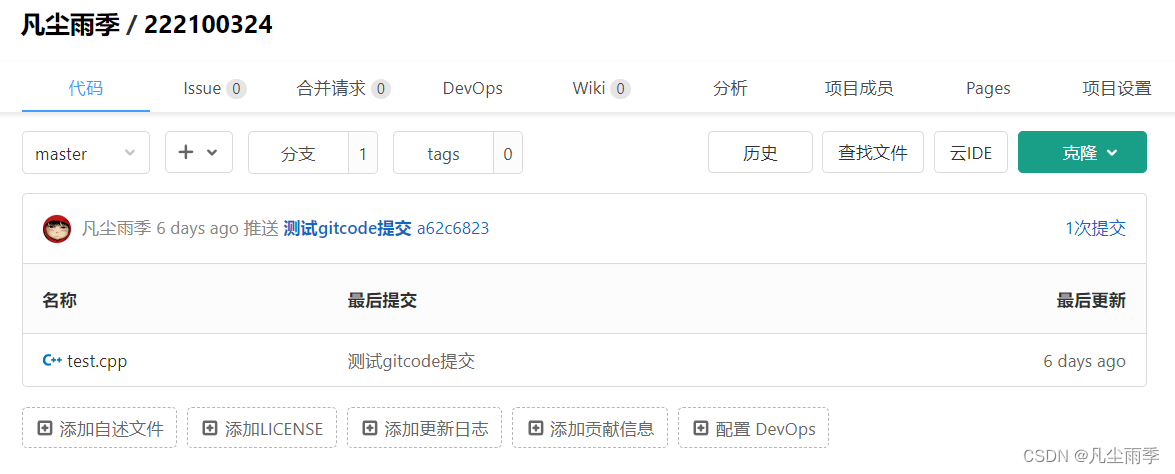Expand the plus add-file dropdown
The image size is (1175, 474).
click(199, 152)
